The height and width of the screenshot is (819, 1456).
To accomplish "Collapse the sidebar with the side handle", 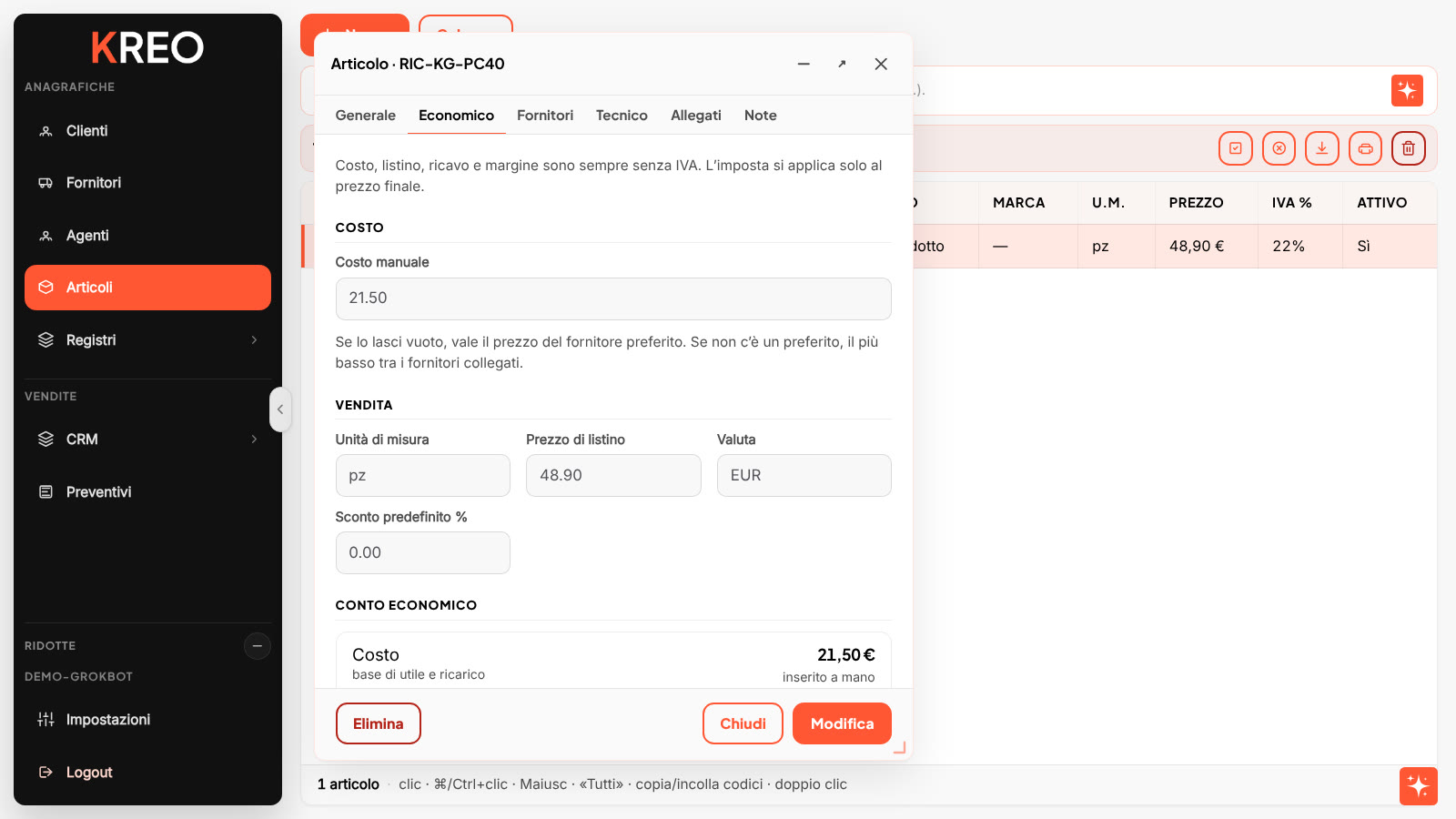I will 280,409.
